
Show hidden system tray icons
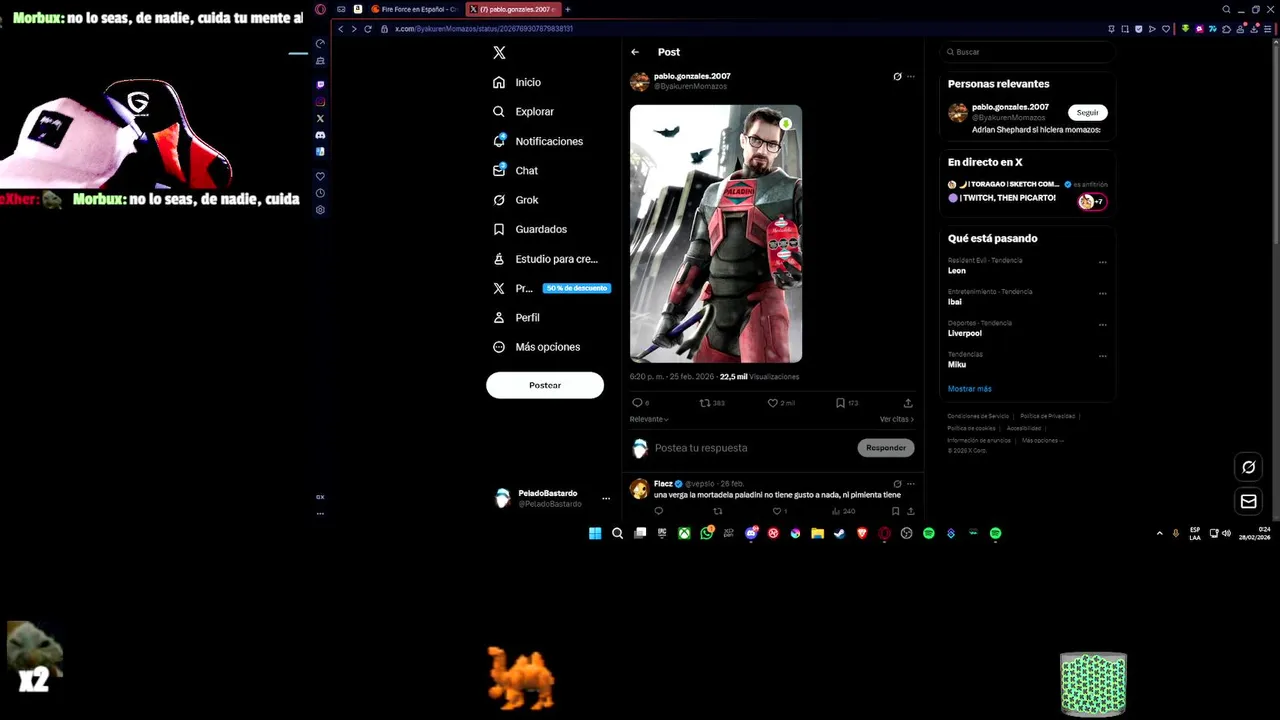[1159, 533]
